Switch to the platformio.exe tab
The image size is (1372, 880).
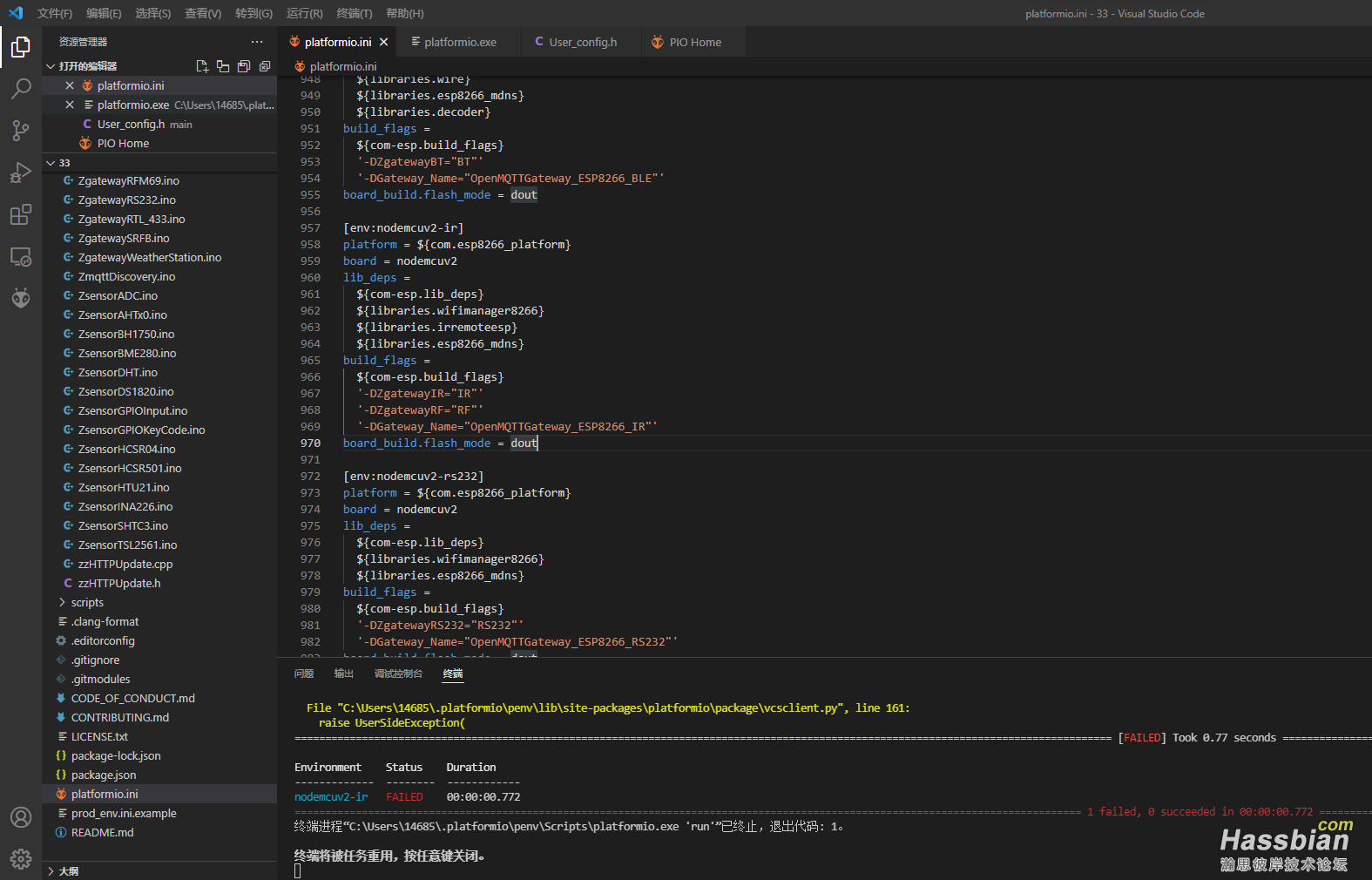coord(461,42)
